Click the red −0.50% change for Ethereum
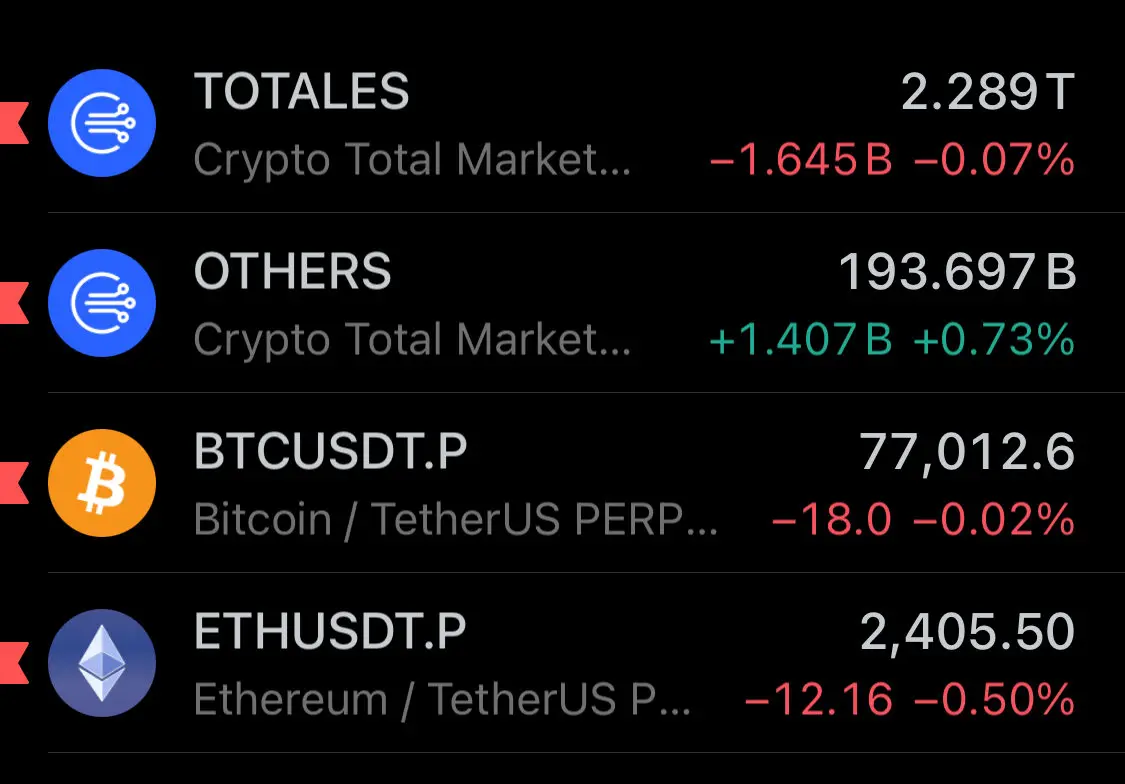The width and height of the screenshot is (1125, 784). (994, 699)
